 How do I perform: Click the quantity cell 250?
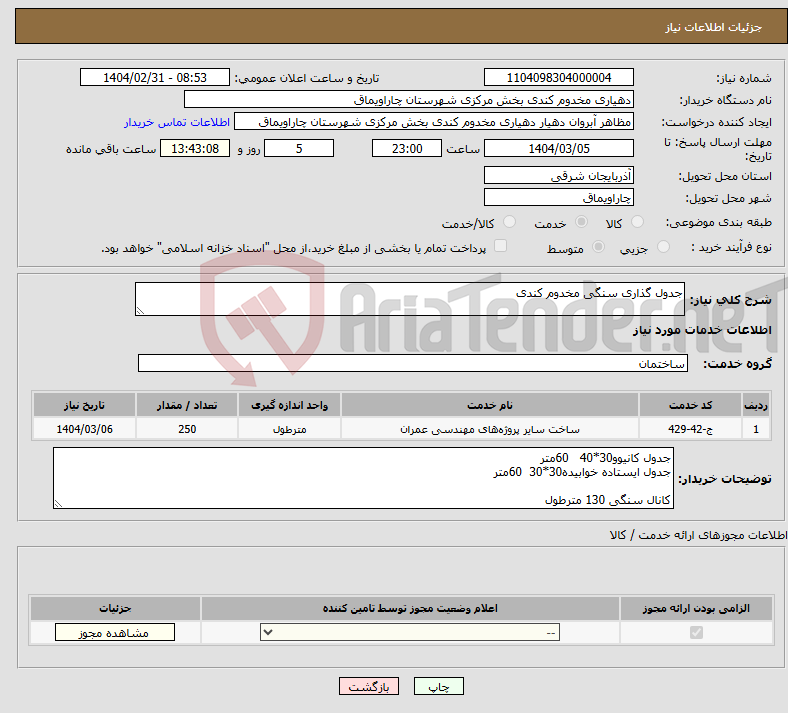click(x=187, y=429)
